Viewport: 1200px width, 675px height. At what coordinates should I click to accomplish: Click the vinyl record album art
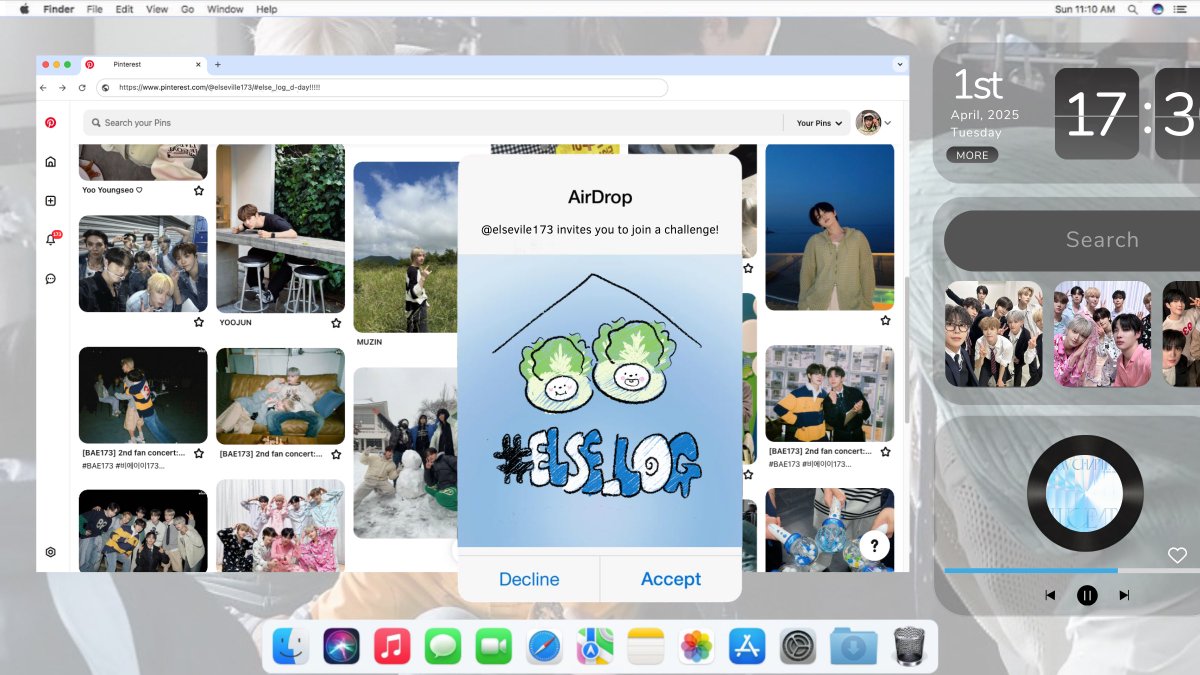1085,493
